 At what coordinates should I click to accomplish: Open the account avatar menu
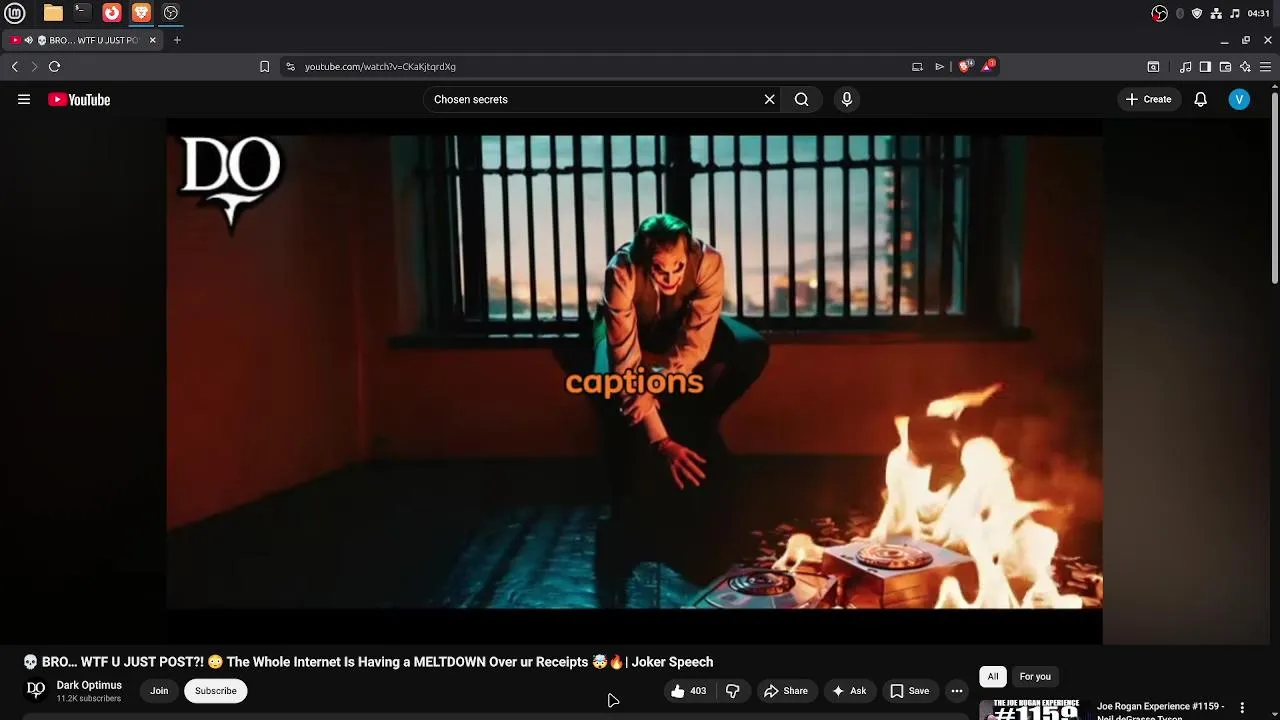(x=1239, y=99)
